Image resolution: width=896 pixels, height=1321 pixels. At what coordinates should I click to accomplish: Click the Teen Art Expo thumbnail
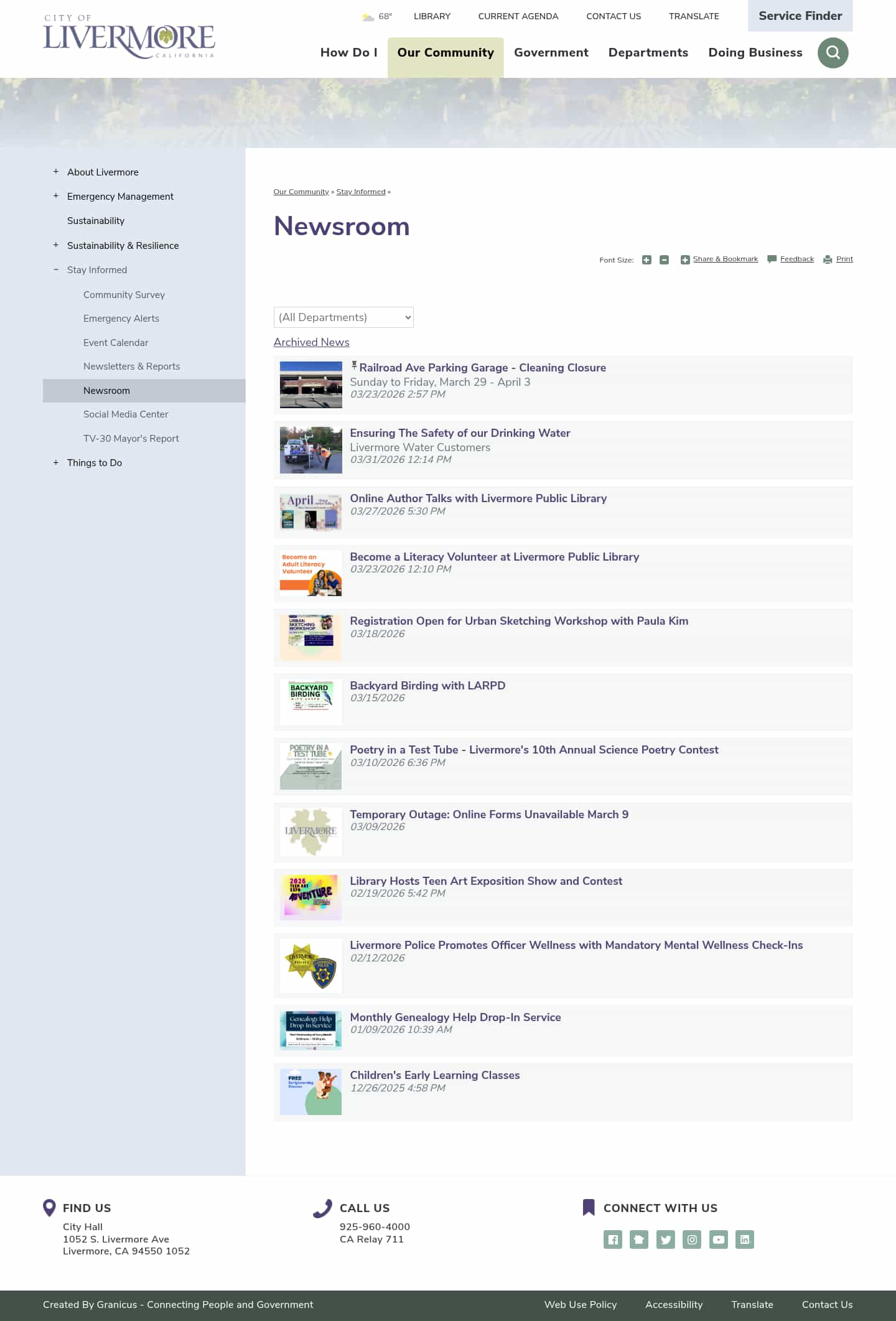311,898
